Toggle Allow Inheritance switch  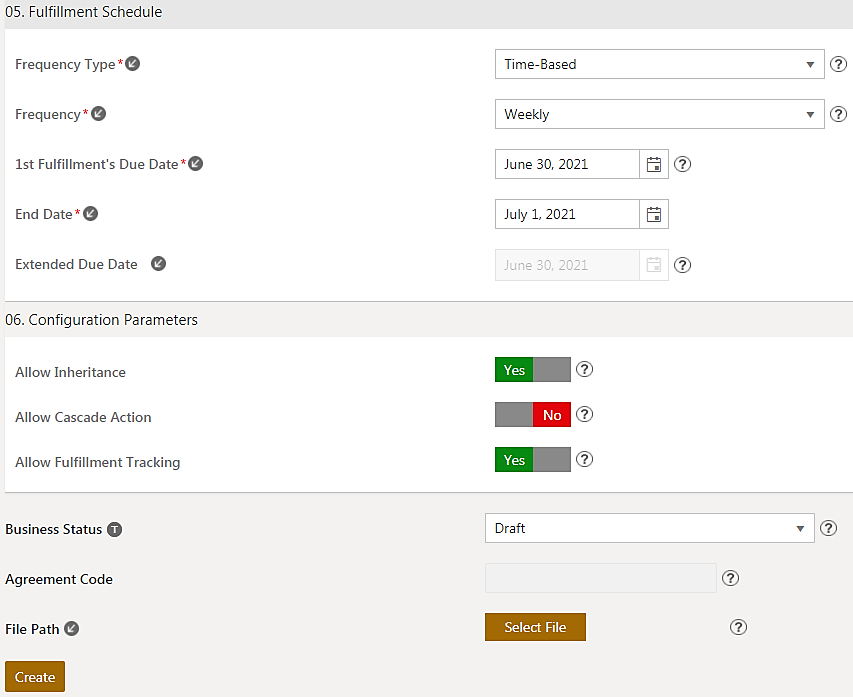pyautogui.click(x=532, y=370)
